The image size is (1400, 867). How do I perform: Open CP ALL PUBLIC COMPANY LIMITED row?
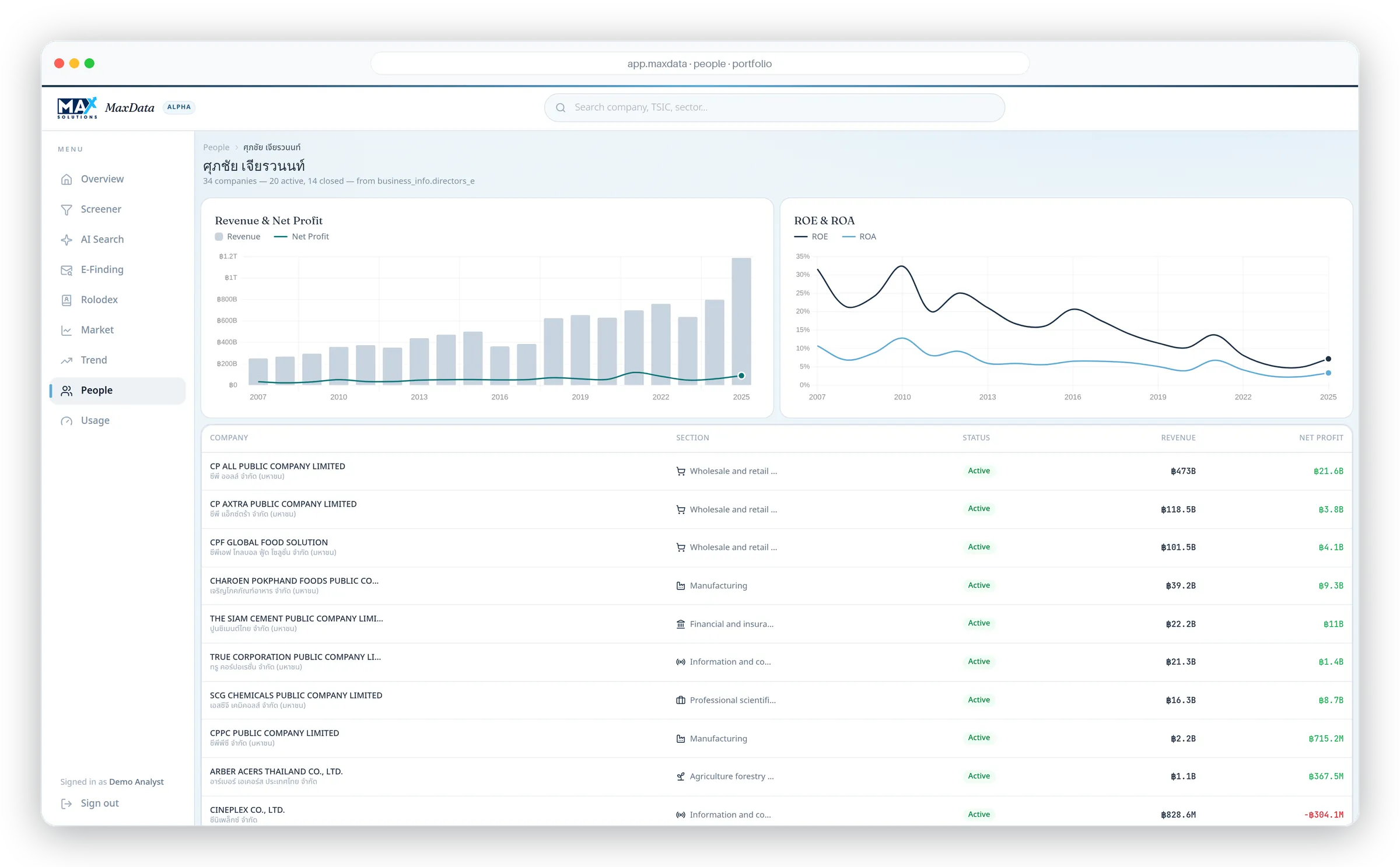click(x=776, y=471)
